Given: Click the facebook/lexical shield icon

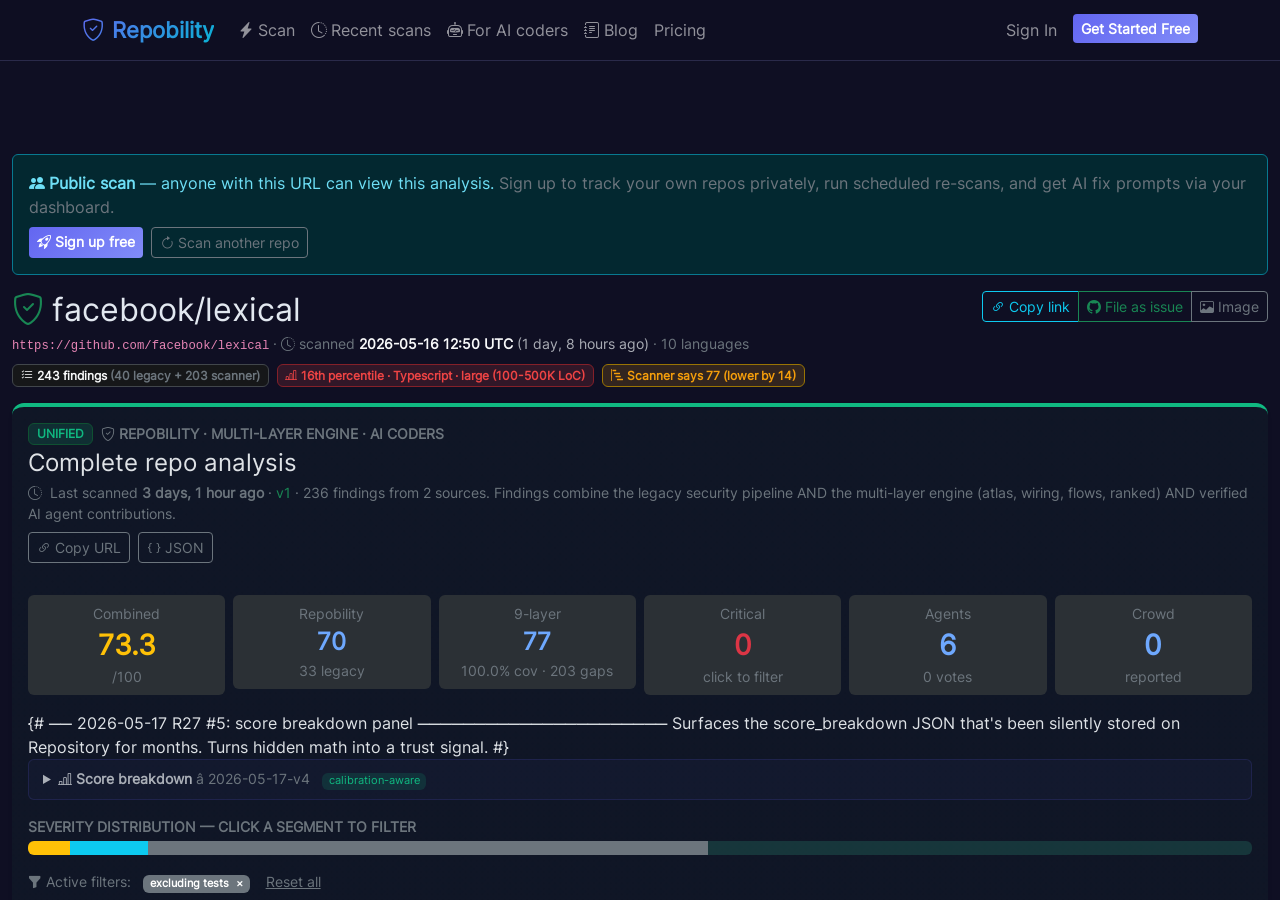Looking at the screenshot, I should point(28,309).
